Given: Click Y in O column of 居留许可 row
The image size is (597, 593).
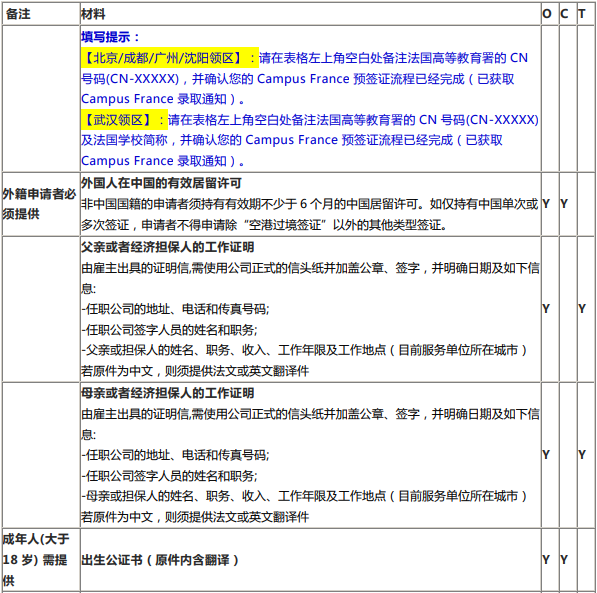Looking at the screenshot, I should click(546, 204).
